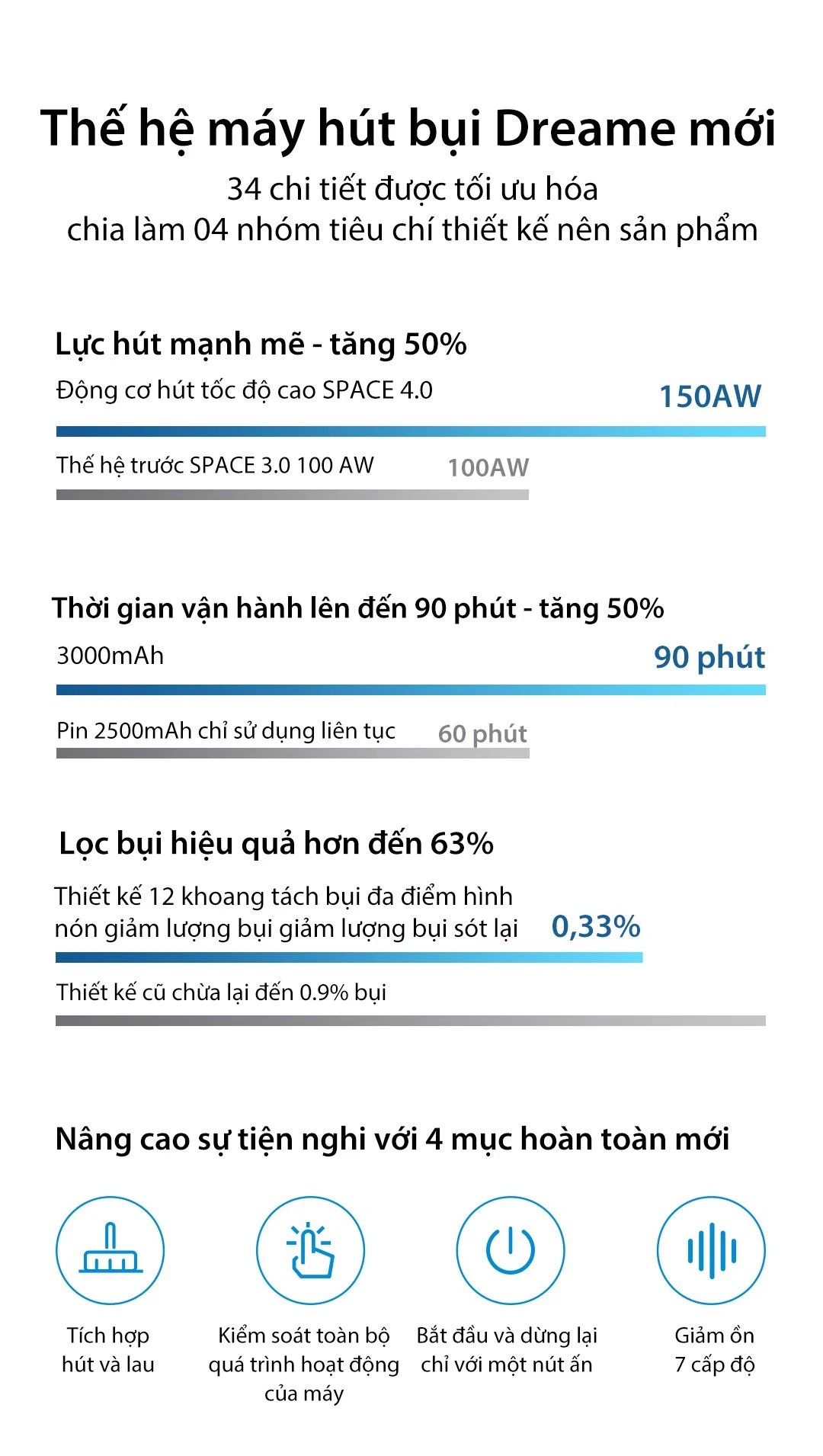
Task: Click the main title 'Thế hệ máy hút bụi Dreame mới'
Action: (x=408, y=128)
